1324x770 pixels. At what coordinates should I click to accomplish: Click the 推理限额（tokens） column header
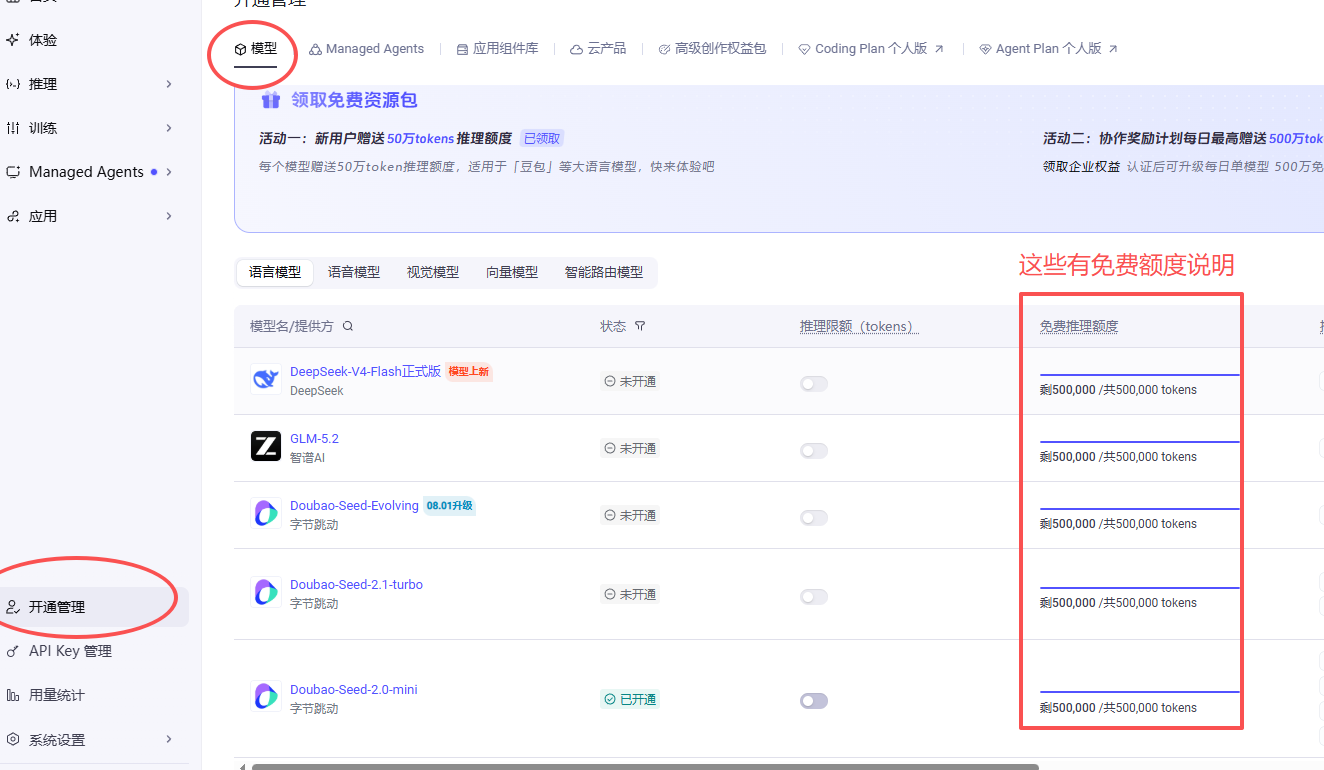point(858,326)
